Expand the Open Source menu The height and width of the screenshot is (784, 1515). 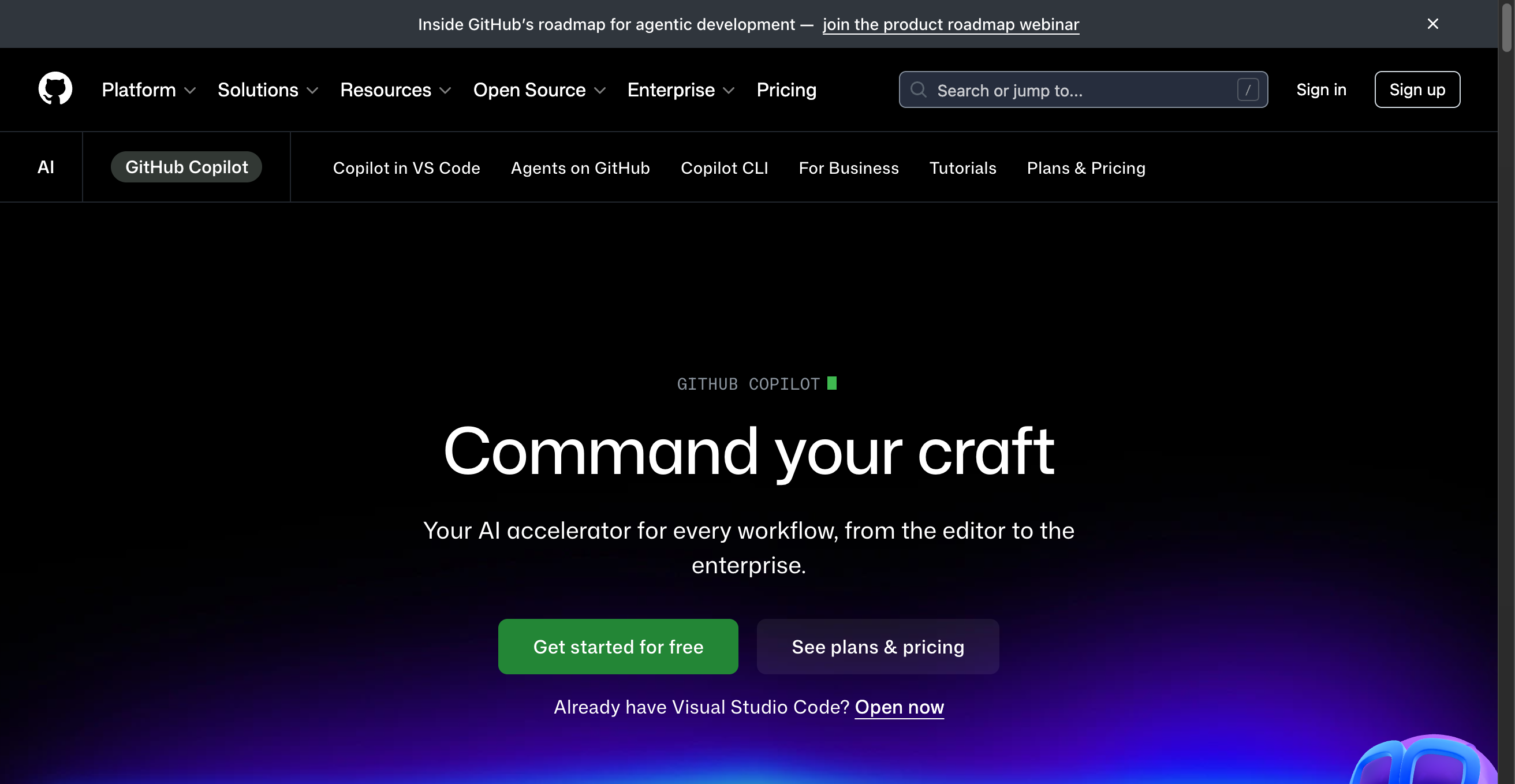[539, 90]
